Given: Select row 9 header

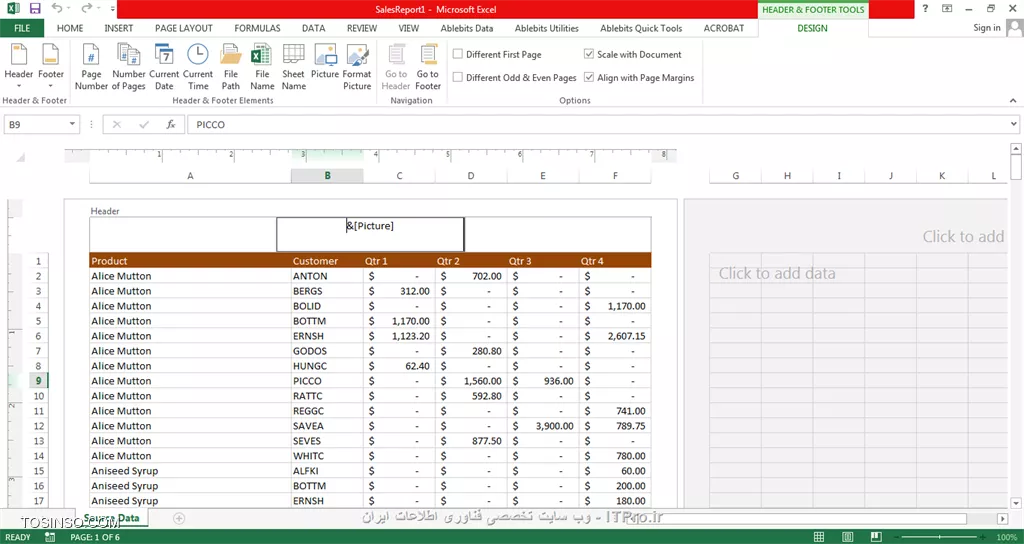Looking at the screenshot, I should [x=39, y=381].
